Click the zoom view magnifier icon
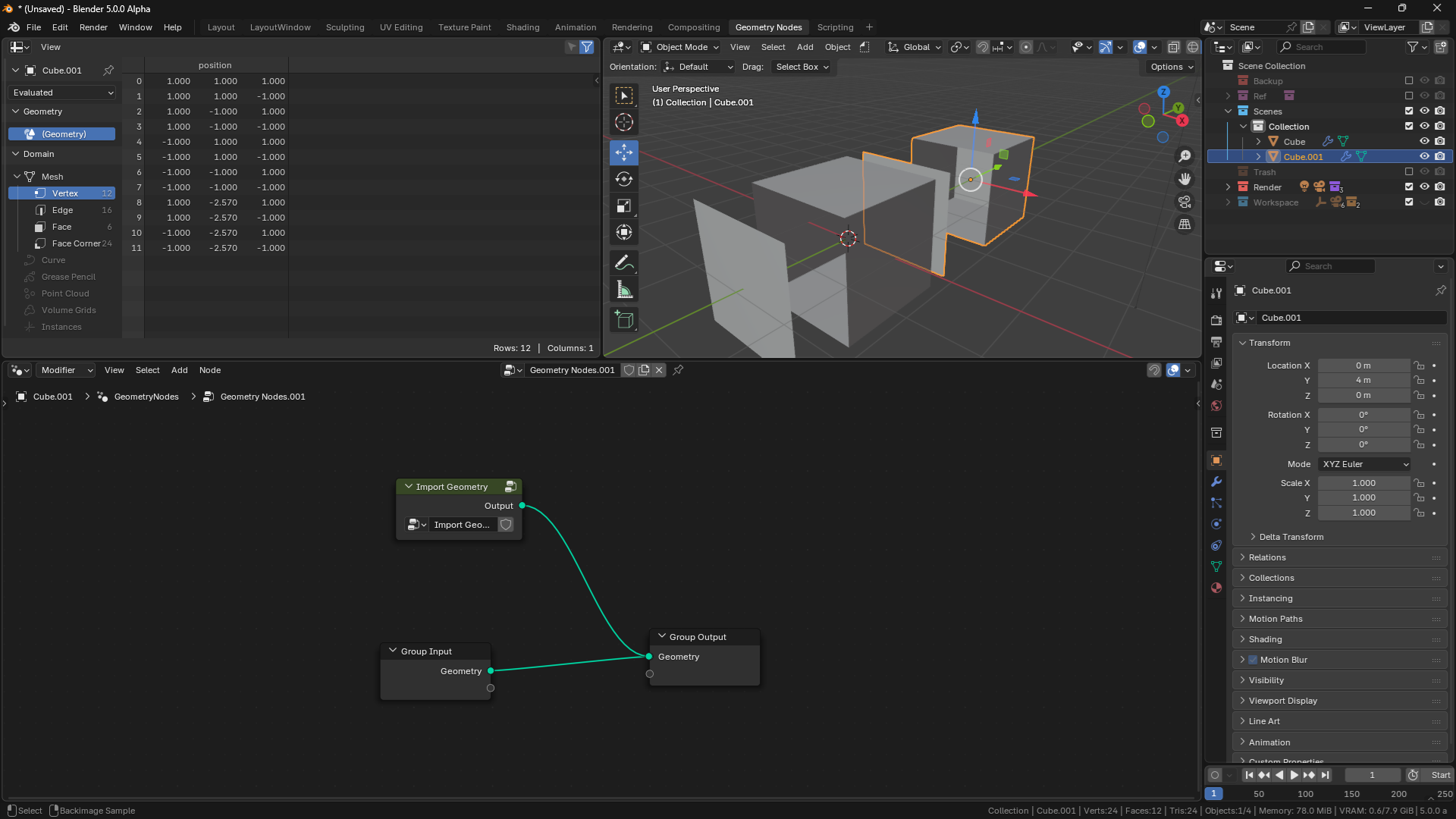This screenshot has width=1456, height=819. [1185, 156]
